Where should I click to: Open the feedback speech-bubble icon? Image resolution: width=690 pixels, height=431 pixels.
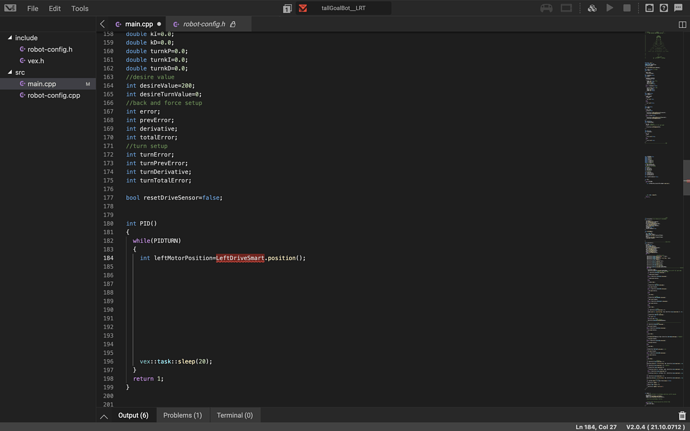tap(678, 7)
